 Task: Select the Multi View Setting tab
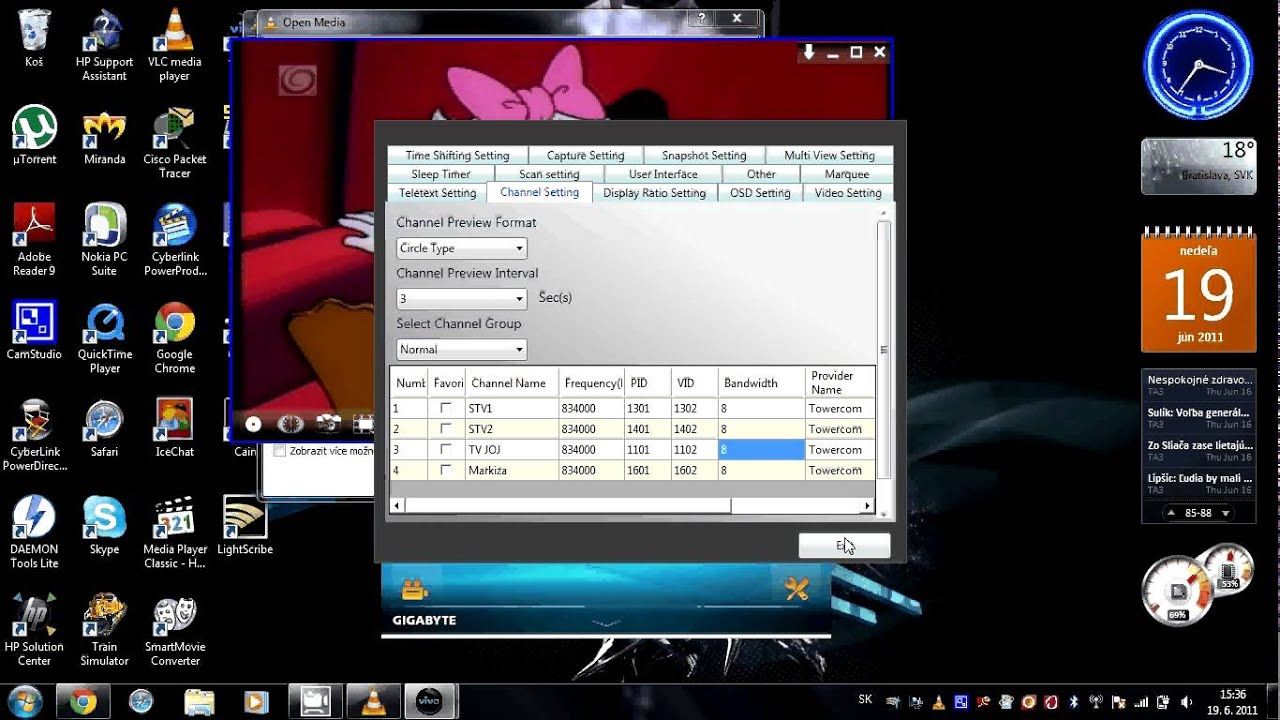tap(829, 155)
